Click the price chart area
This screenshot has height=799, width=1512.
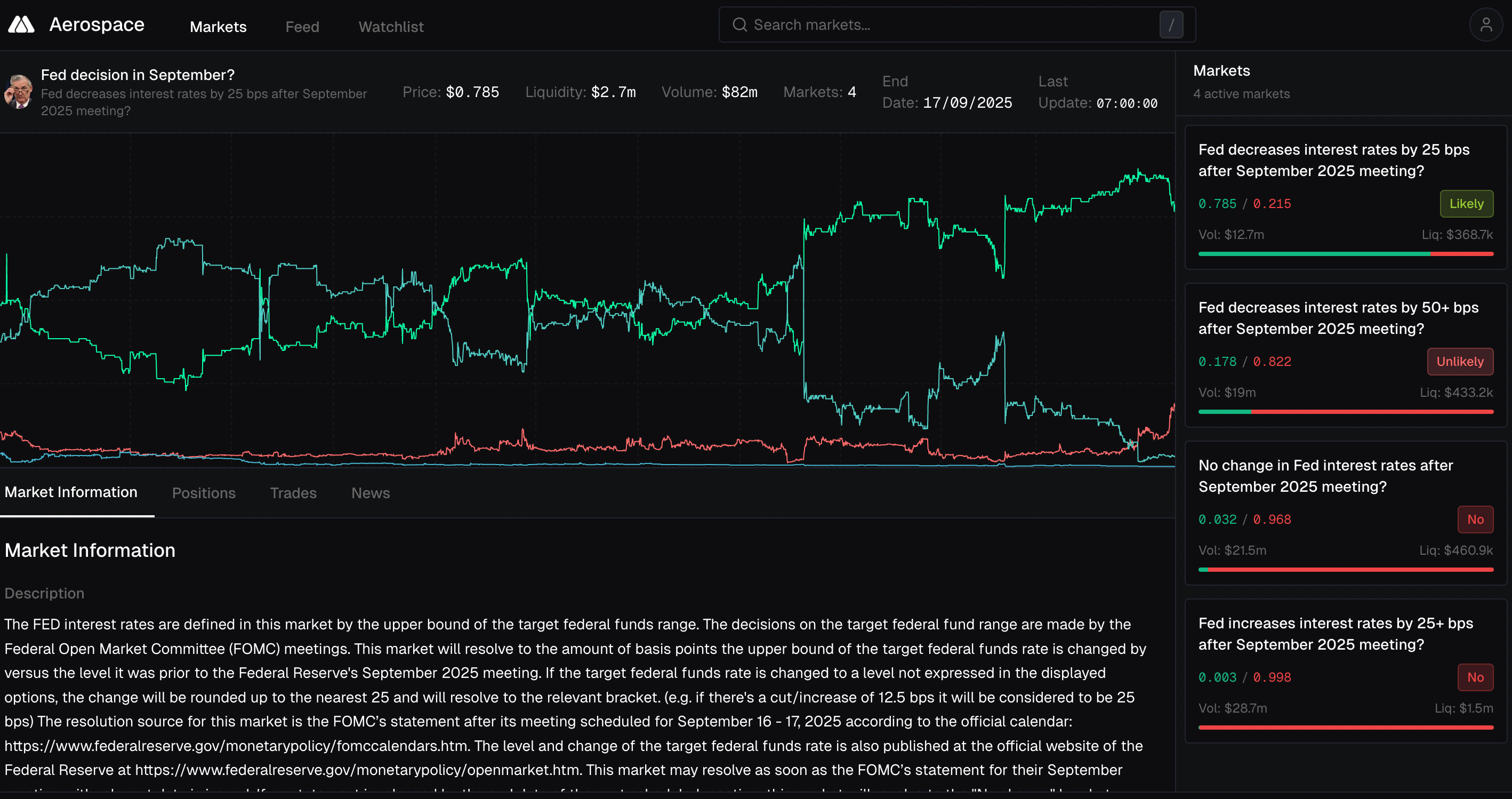tap(587, 299)
